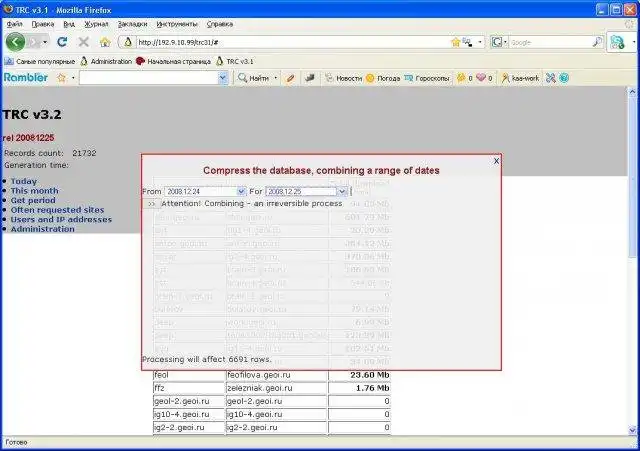Close the compress database dialog
The width and height of the screenshot is (640, 451).
click(x=496, y=161)
